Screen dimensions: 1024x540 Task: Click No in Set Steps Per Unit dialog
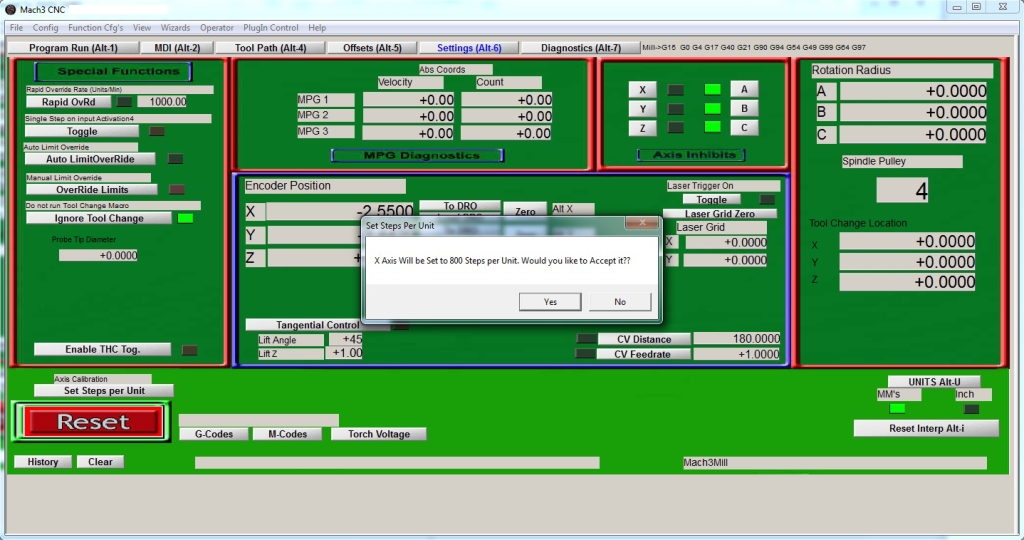620,302
